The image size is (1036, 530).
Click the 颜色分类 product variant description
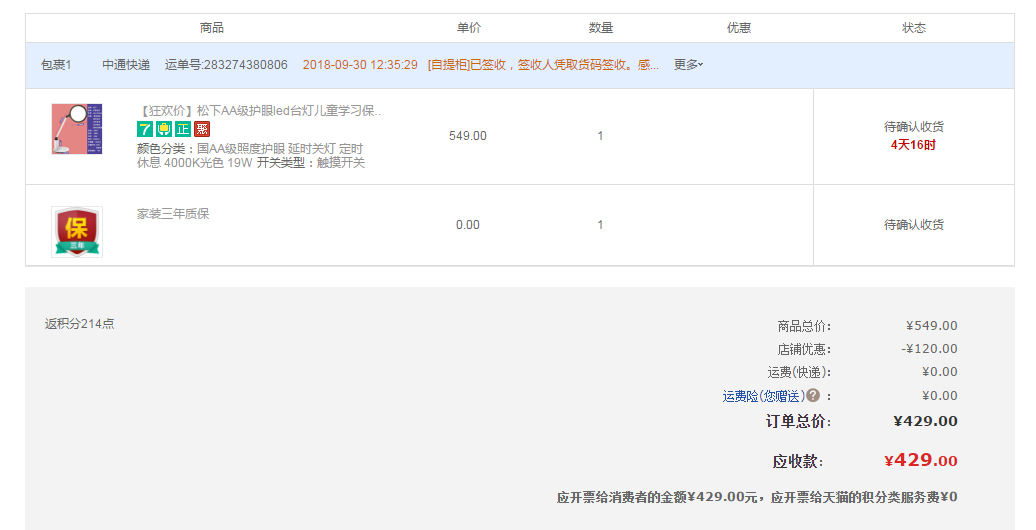[251, 156]
